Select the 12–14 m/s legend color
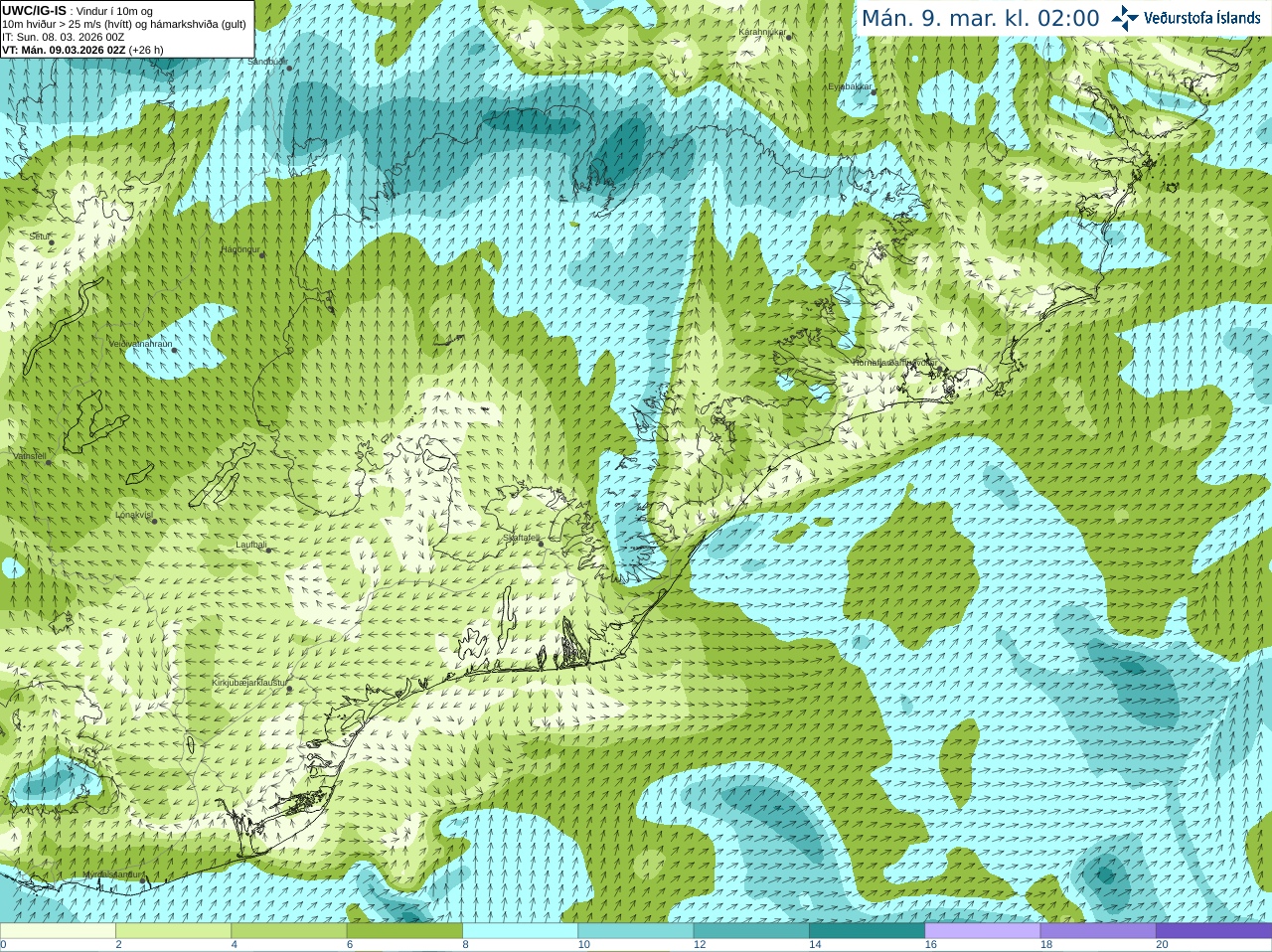 (750, 931)
